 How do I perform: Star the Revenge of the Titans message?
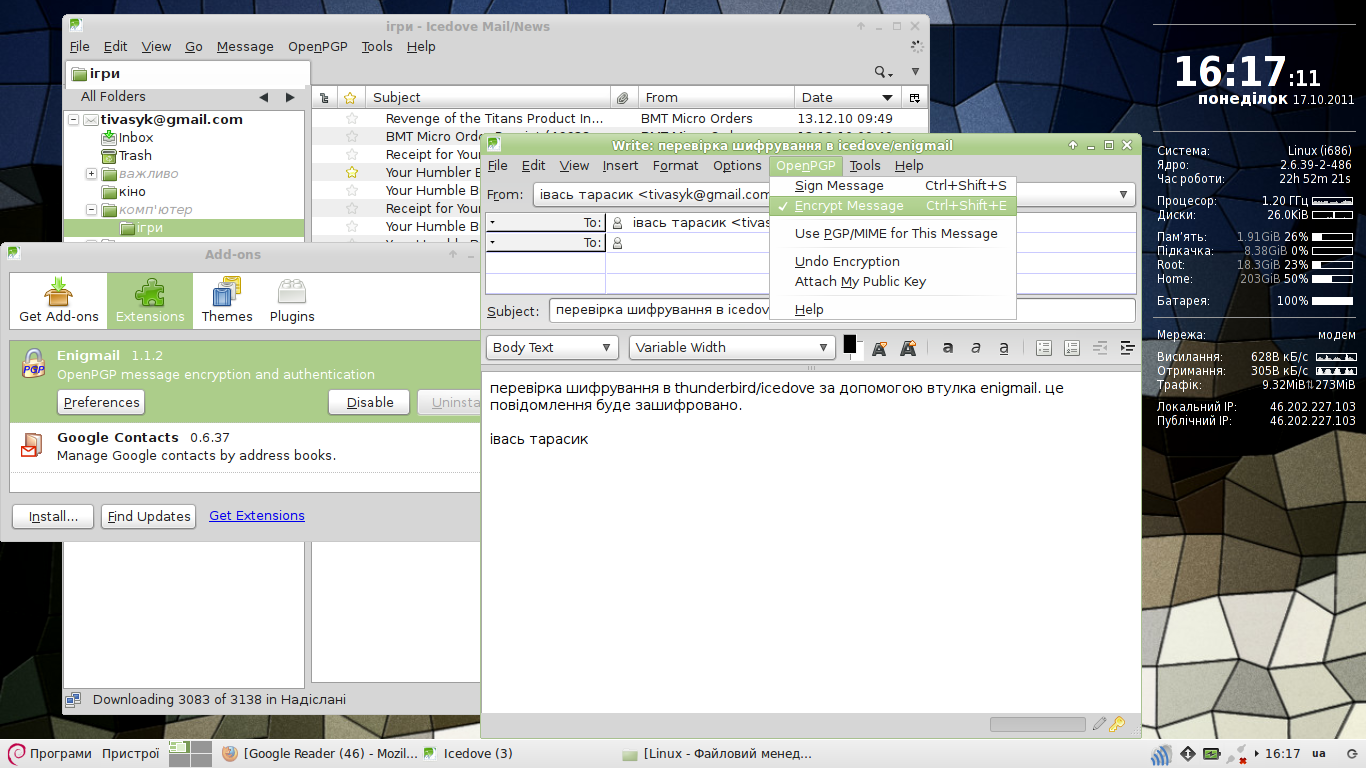pyautogui.click(x=351, y=119)
